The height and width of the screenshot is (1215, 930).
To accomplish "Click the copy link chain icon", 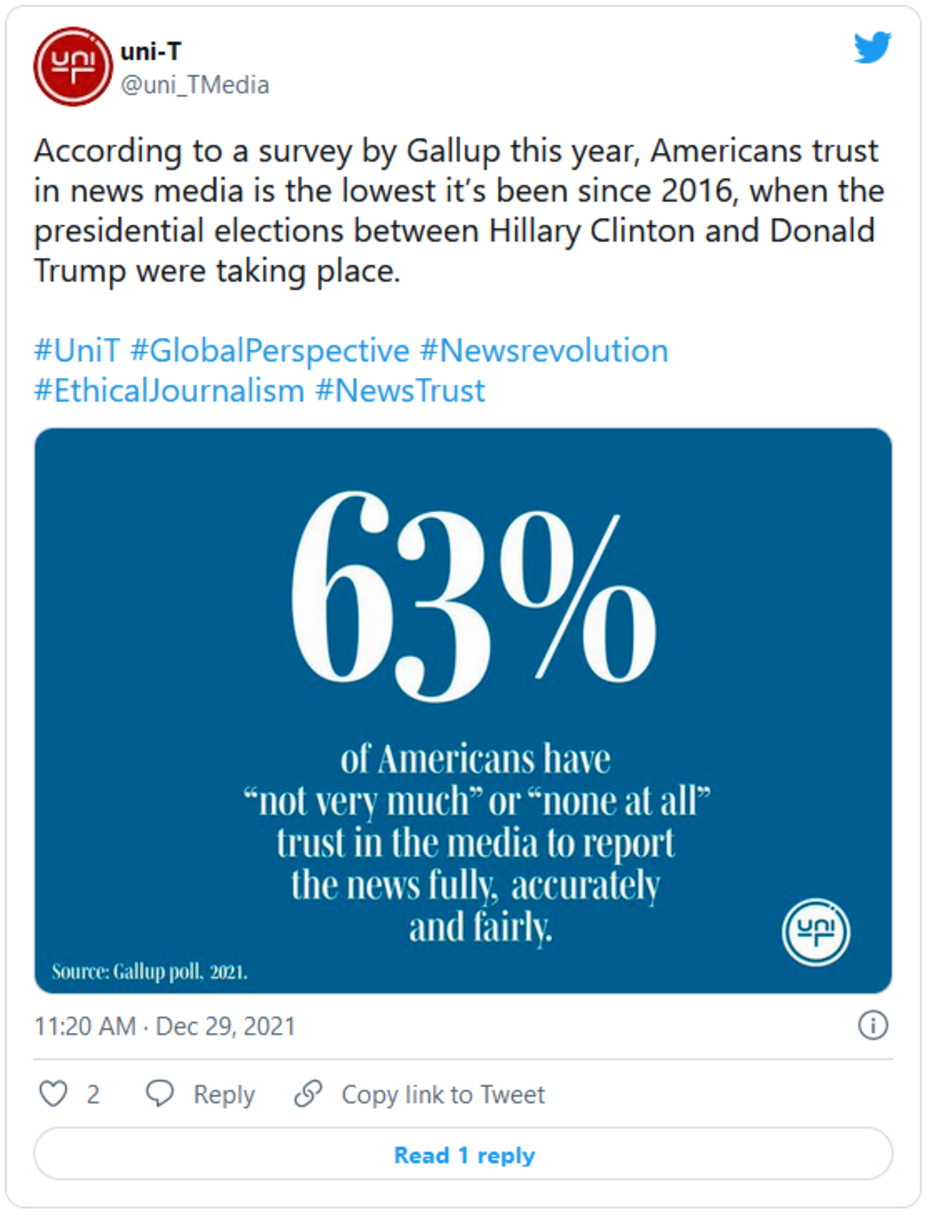I will tap(308, 1094).
